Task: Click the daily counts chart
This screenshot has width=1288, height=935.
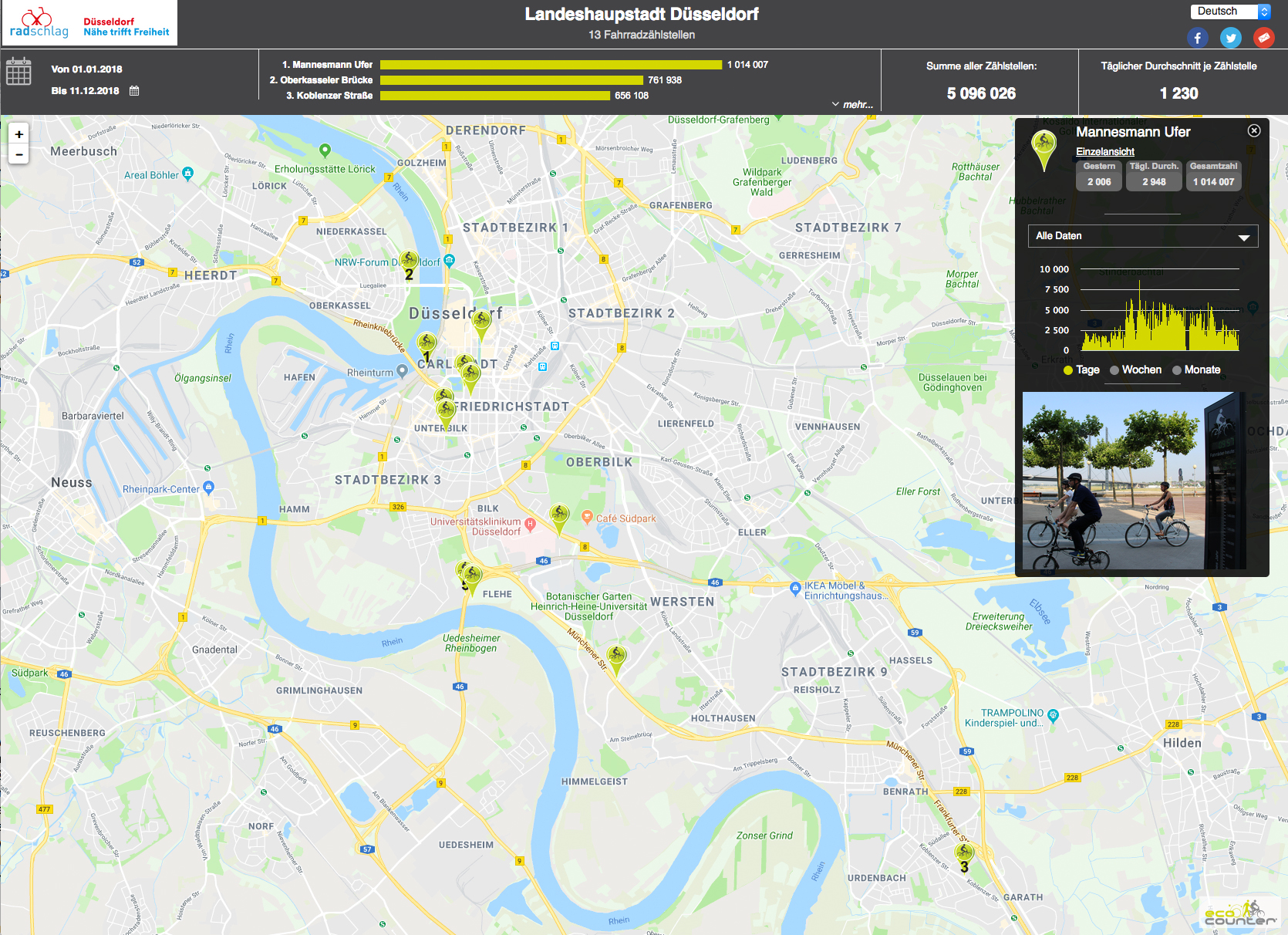Action: [x=1159, y=309]
